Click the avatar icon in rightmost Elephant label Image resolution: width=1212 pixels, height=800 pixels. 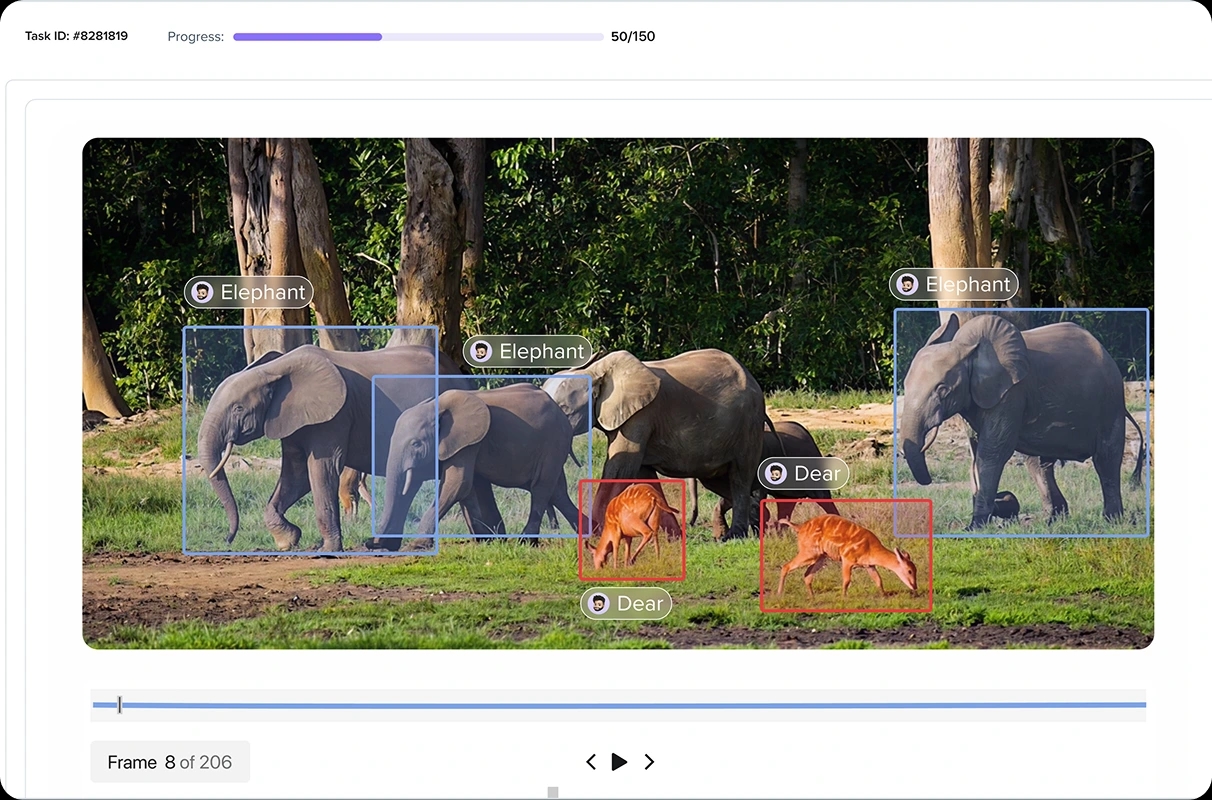pos(908,285)
